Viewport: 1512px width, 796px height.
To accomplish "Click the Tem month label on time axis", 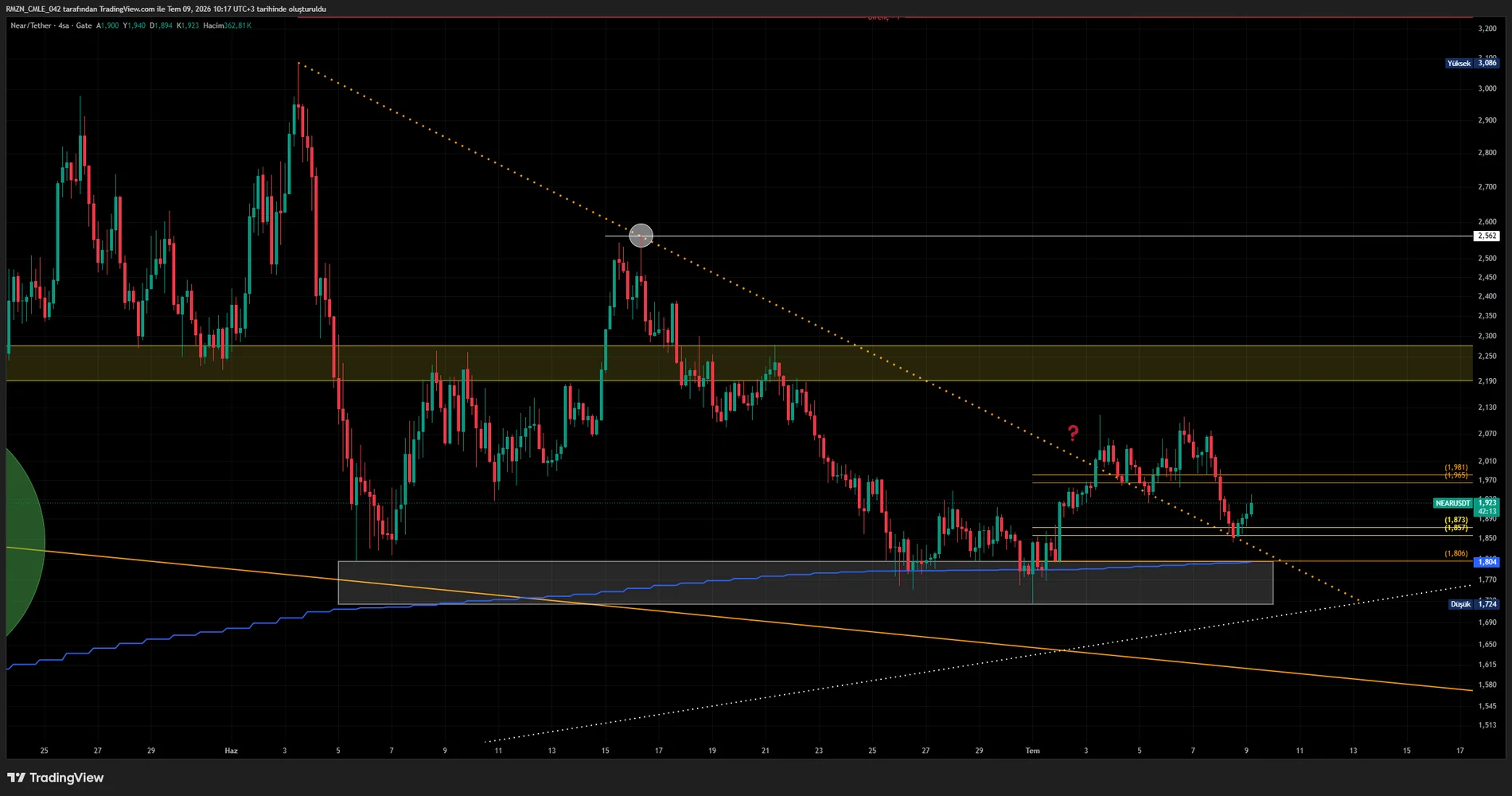I will click(x=1032, y=751).
